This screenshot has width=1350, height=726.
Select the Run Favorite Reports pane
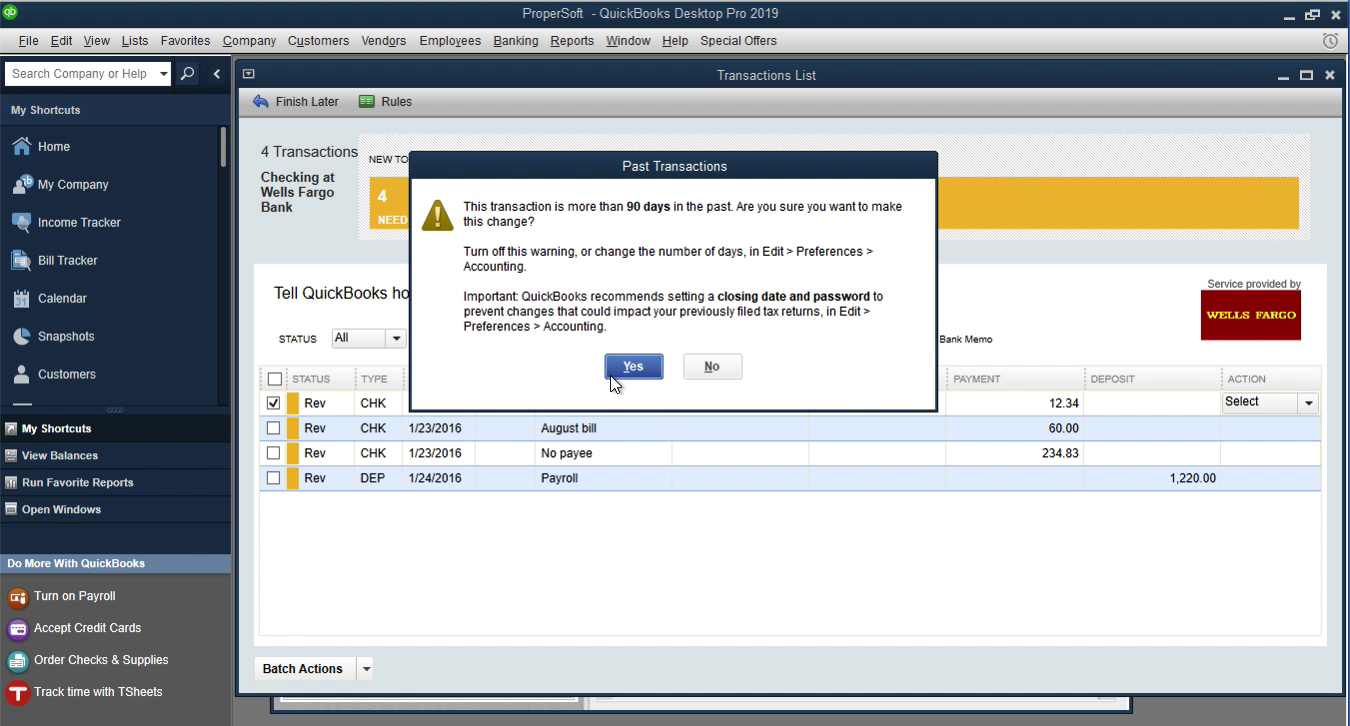tap(115, 482)
